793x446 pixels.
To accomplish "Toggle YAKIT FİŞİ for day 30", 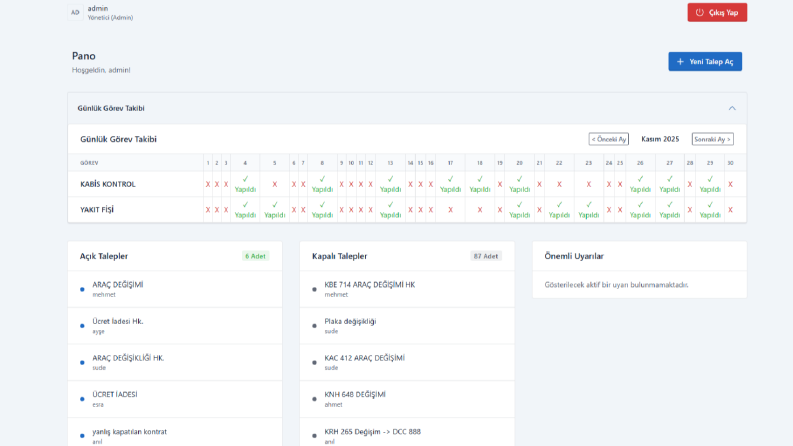I will tap(730, 210).
